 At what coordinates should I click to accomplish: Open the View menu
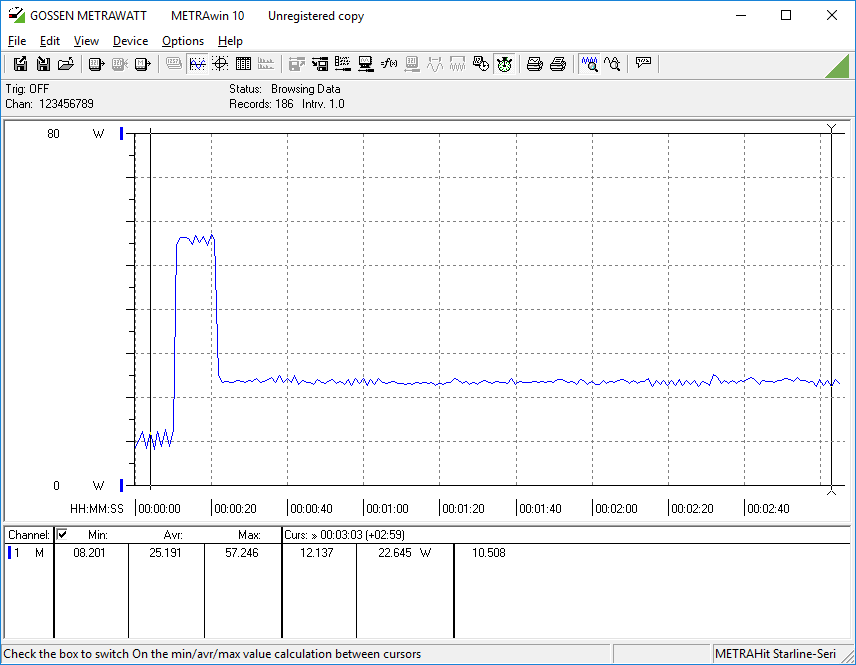pos(86,41)
